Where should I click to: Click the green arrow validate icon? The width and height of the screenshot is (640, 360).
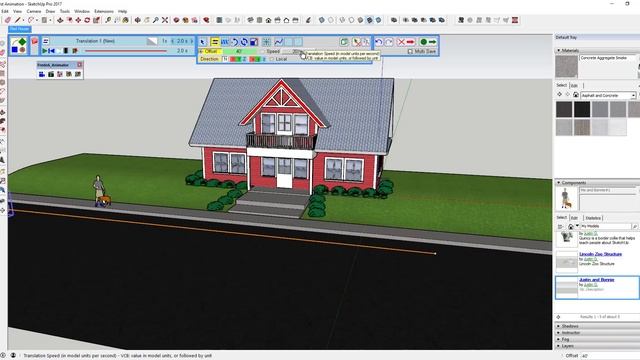coord(432,42)
